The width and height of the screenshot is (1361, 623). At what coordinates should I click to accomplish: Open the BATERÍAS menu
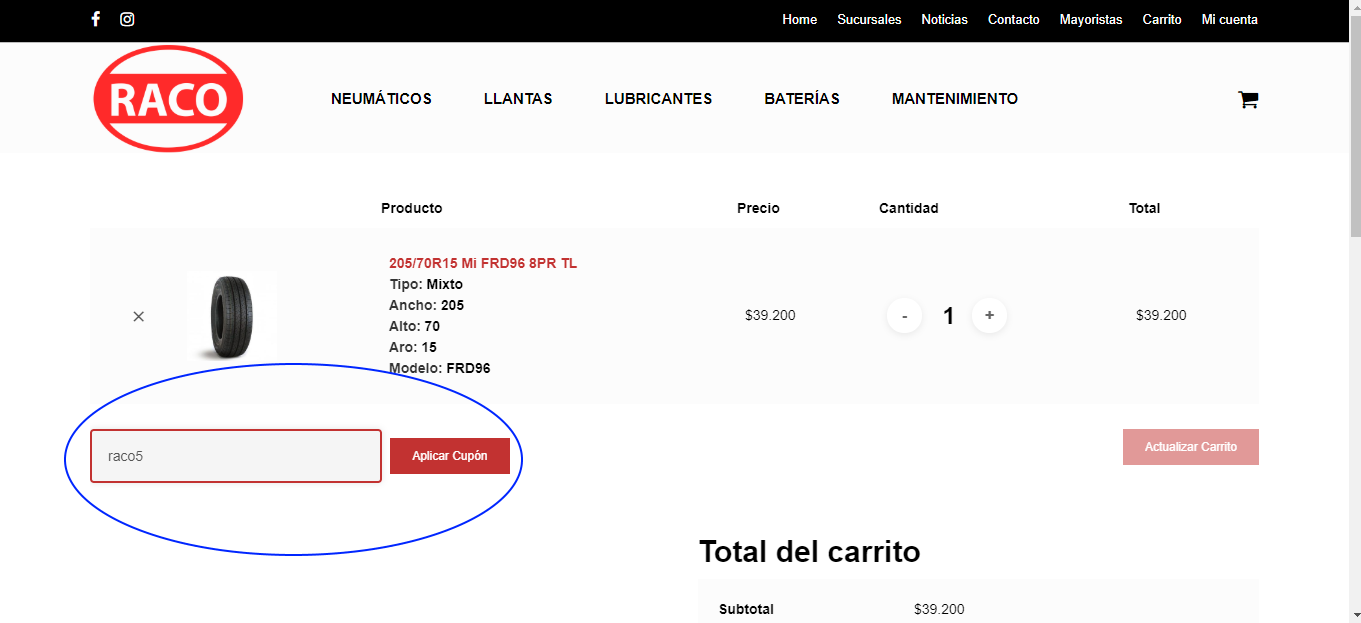(802, 99)
